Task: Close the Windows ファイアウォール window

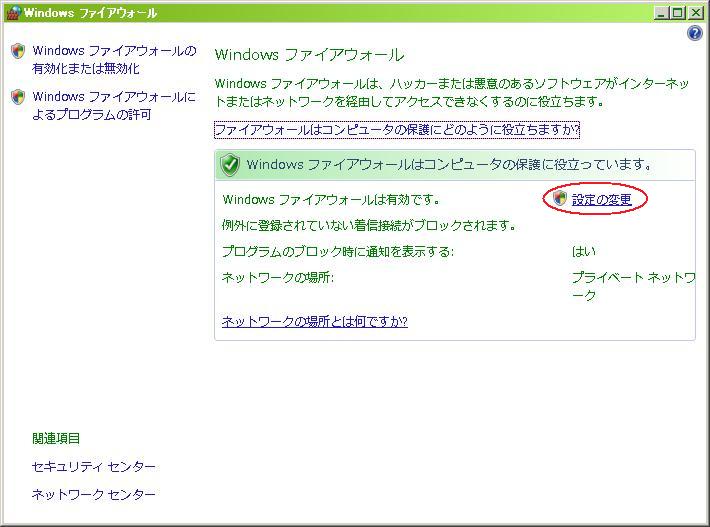Action: click(x=695, y=13)
